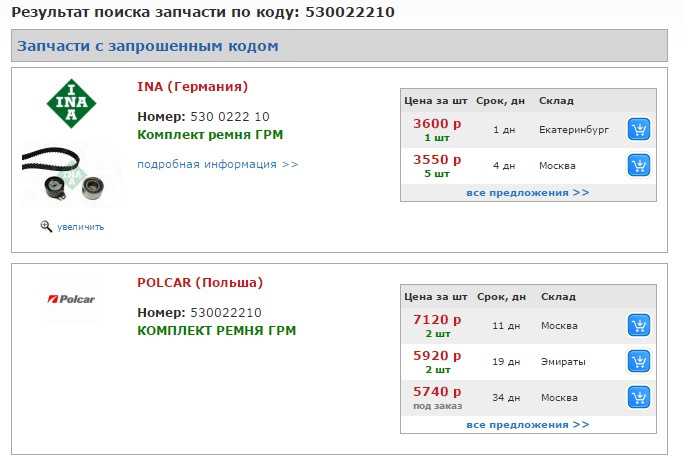Click the Срок, дн header in POLCAR table
Image resolution: width=683 pixels, height=465 pixels.
[503, 297]
